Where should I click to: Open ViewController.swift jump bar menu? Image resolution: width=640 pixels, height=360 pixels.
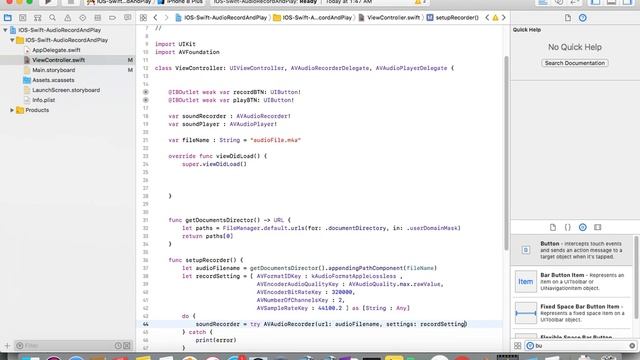389,18
